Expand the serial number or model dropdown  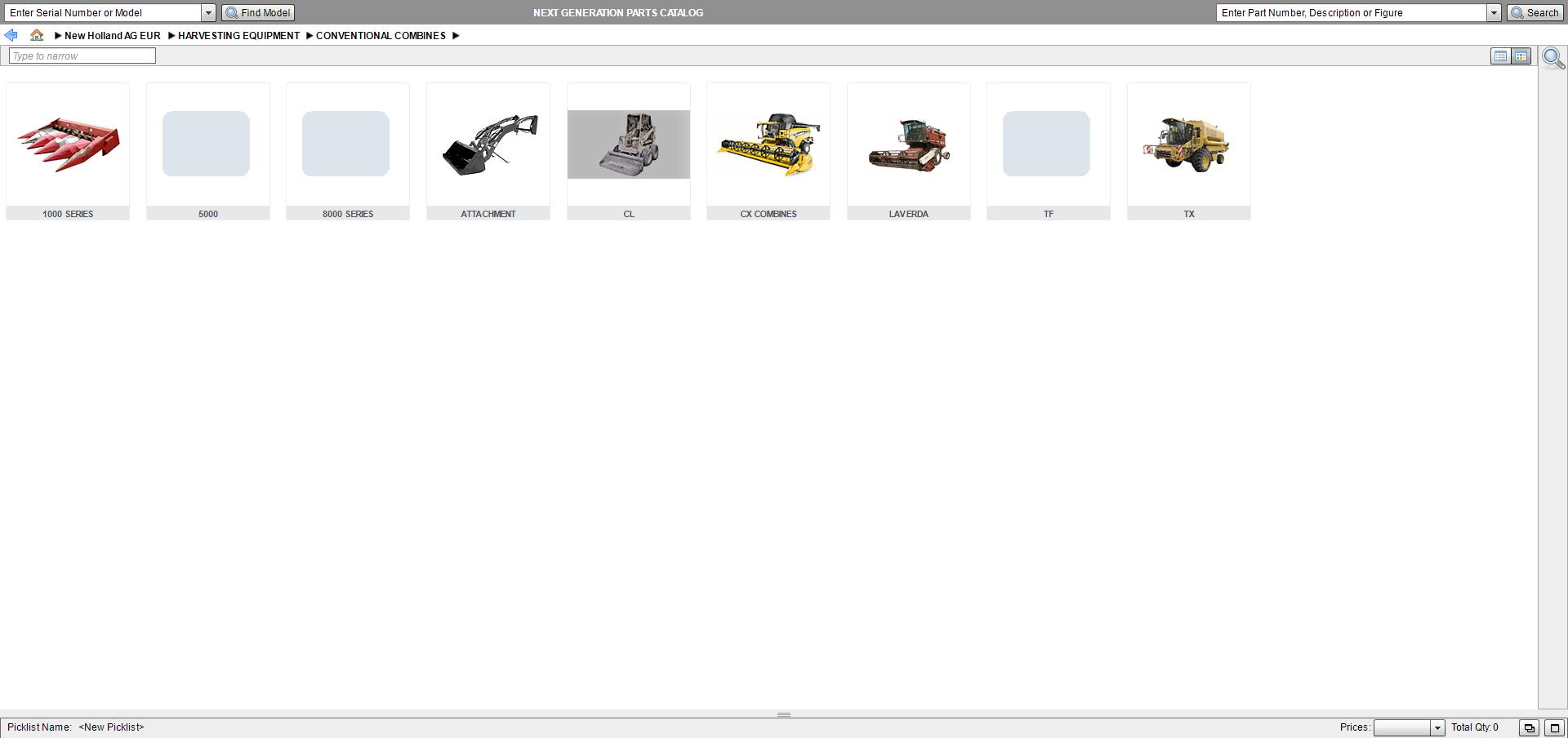[208, 13]
